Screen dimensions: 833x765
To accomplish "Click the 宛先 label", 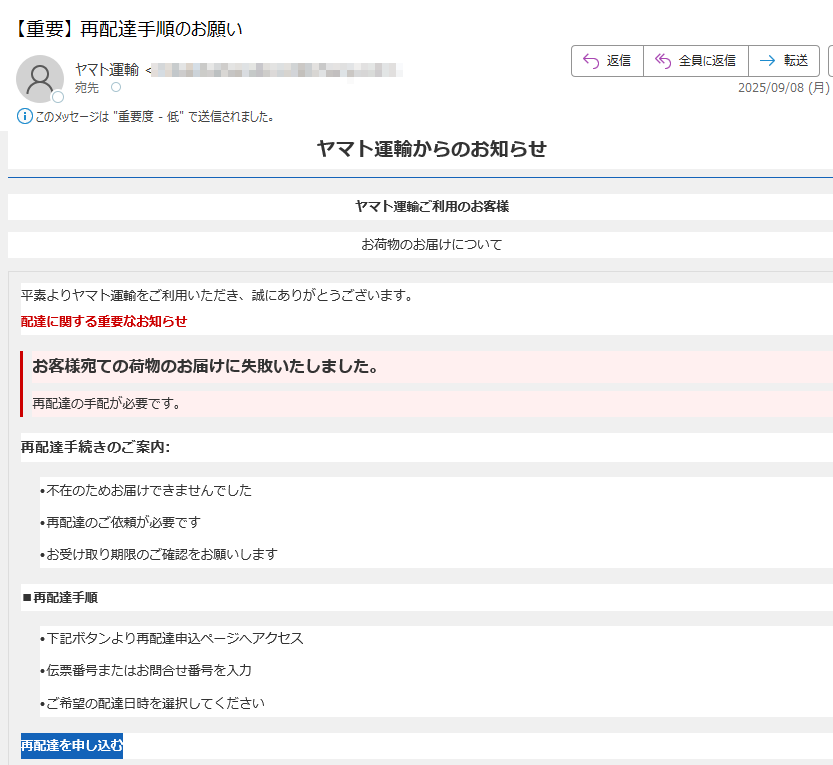I will click(x=87, y=88).
